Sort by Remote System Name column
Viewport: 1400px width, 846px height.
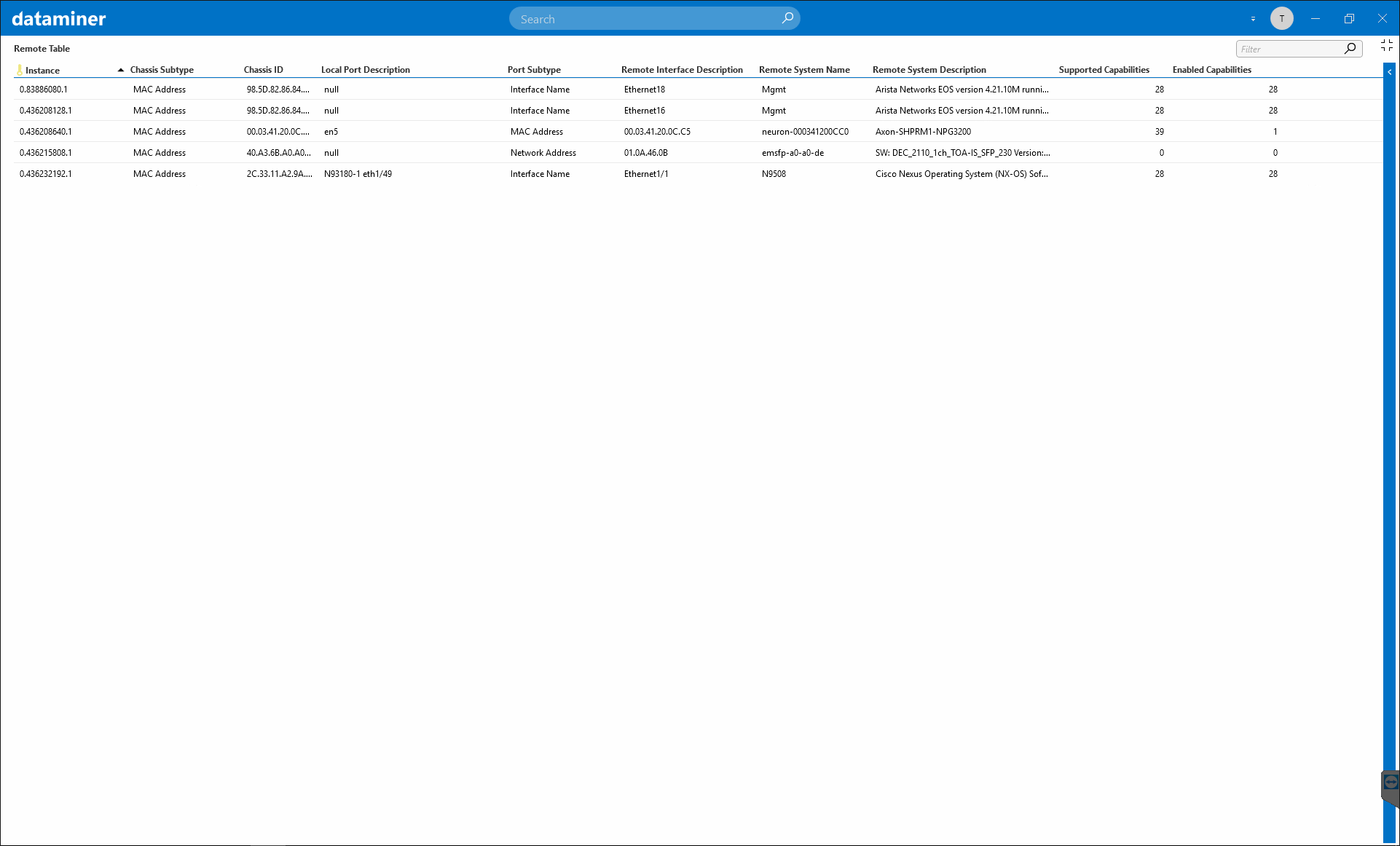pyautogui.click(x=804, y=70)
